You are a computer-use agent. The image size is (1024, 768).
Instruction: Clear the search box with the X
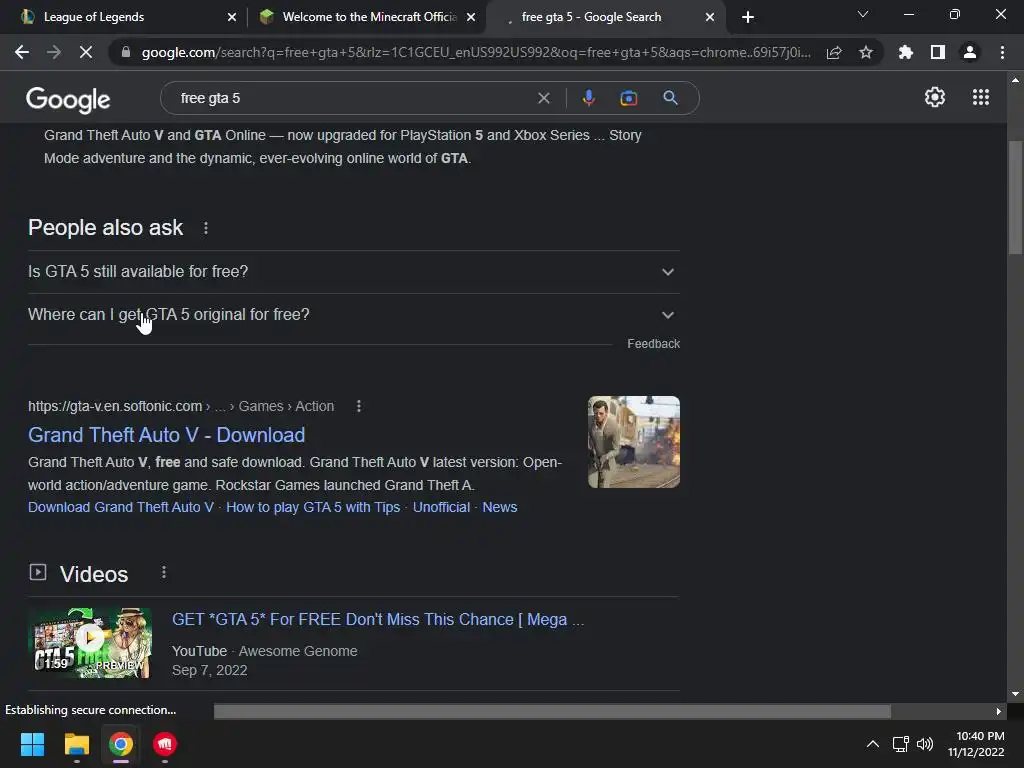(x=543, y=98)
